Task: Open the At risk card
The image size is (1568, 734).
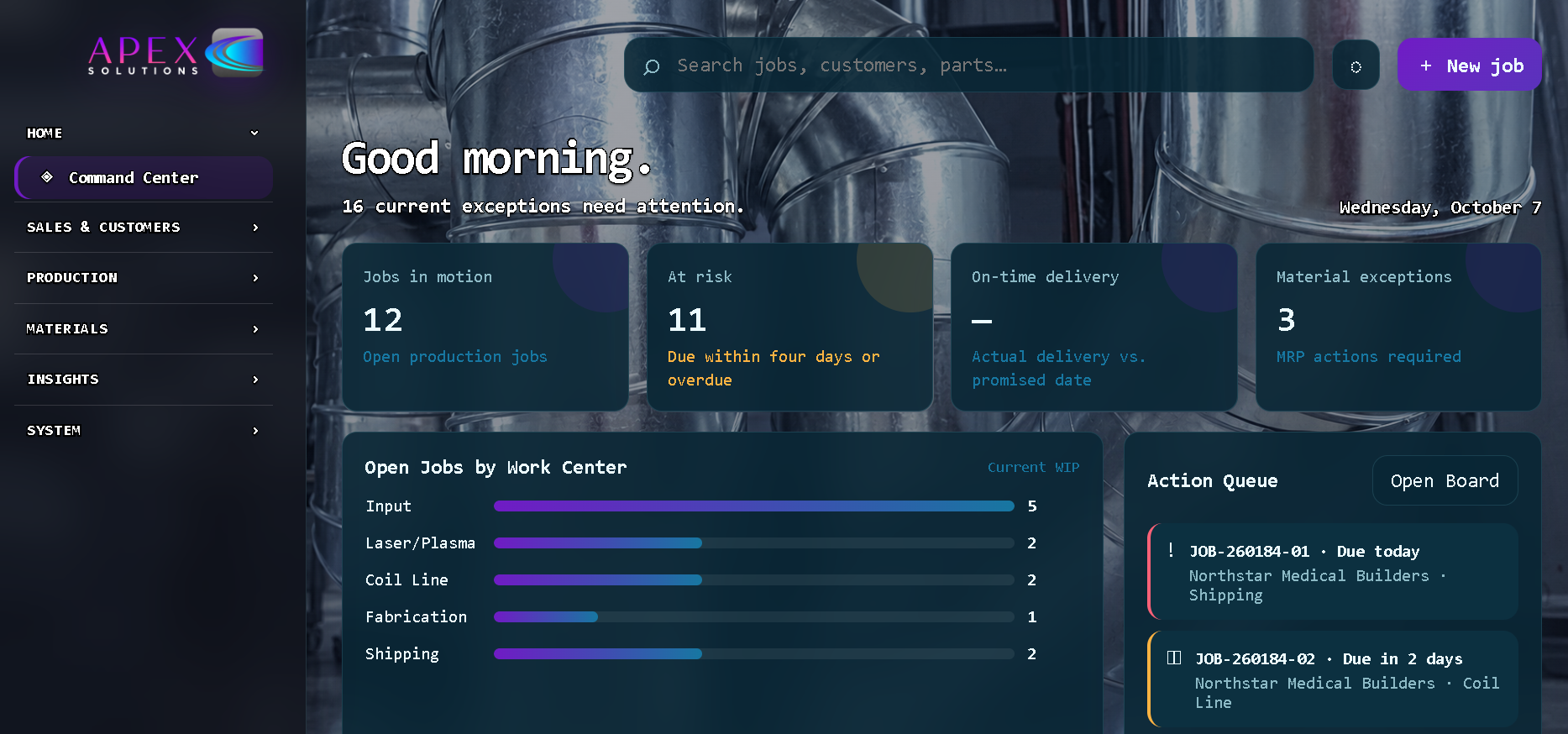Action: point(789,327)
